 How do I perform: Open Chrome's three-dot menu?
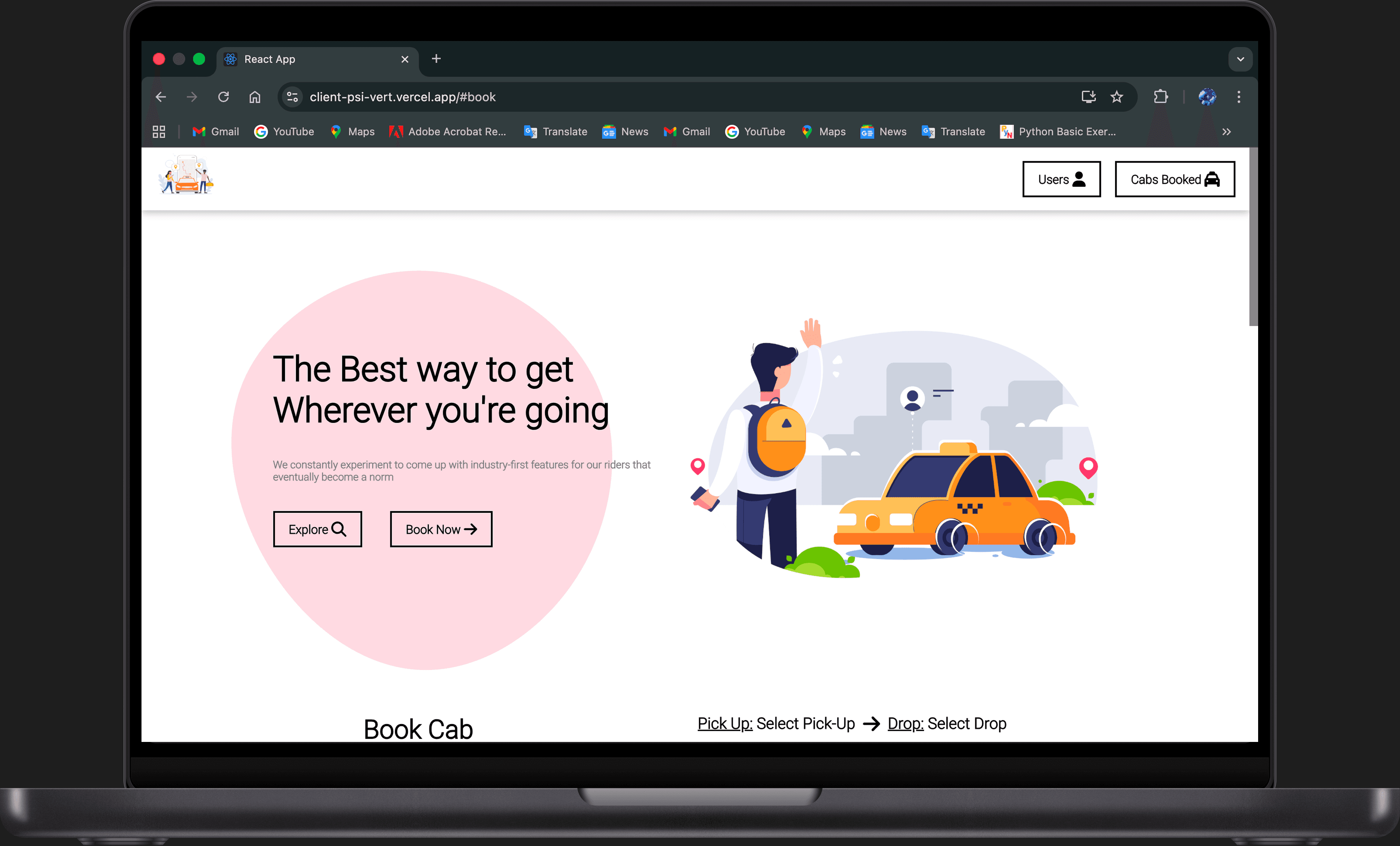pos(1239,97)
